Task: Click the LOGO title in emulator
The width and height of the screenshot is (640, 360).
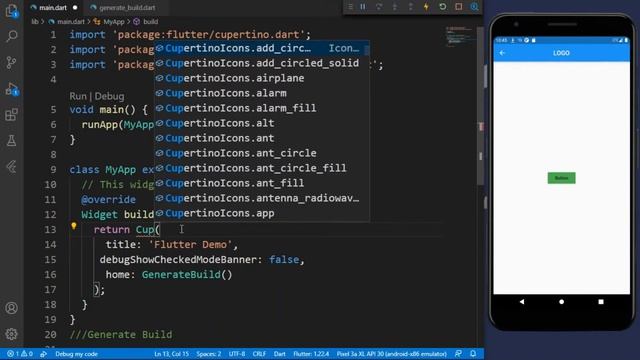Action: click(561, 53)
